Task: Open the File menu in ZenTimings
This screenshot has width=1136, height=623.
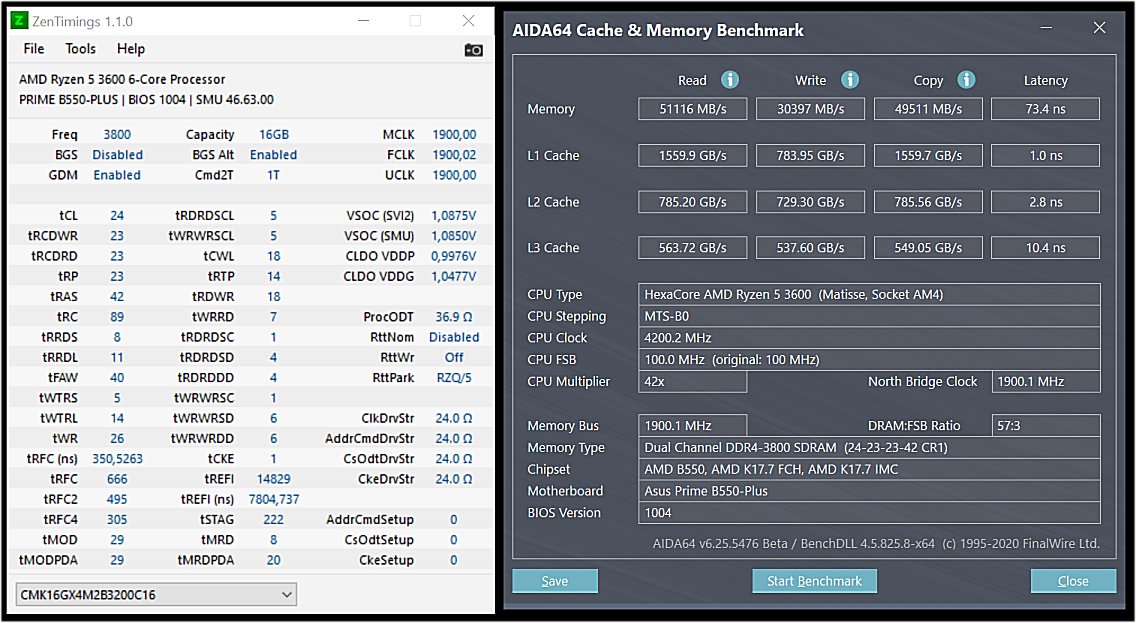Action: point(34,49)
